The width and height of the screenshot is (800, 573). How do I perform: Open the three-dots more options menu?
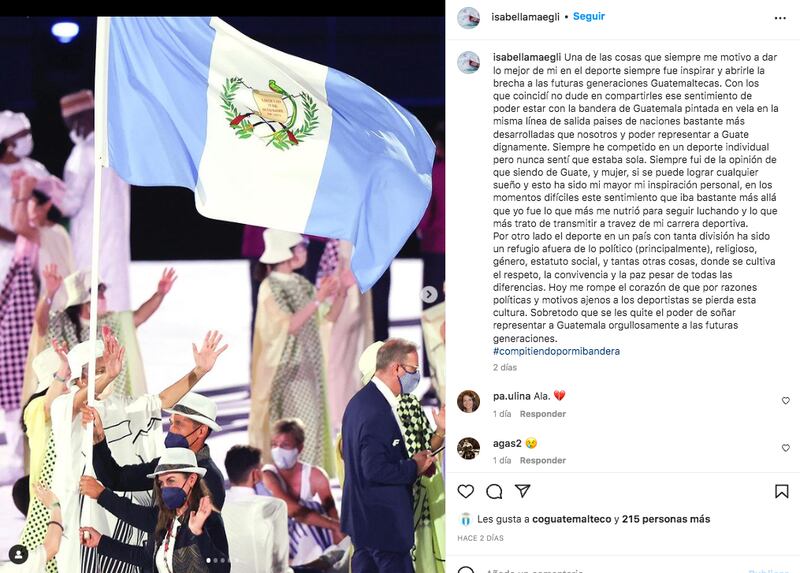tap(780, 18)
